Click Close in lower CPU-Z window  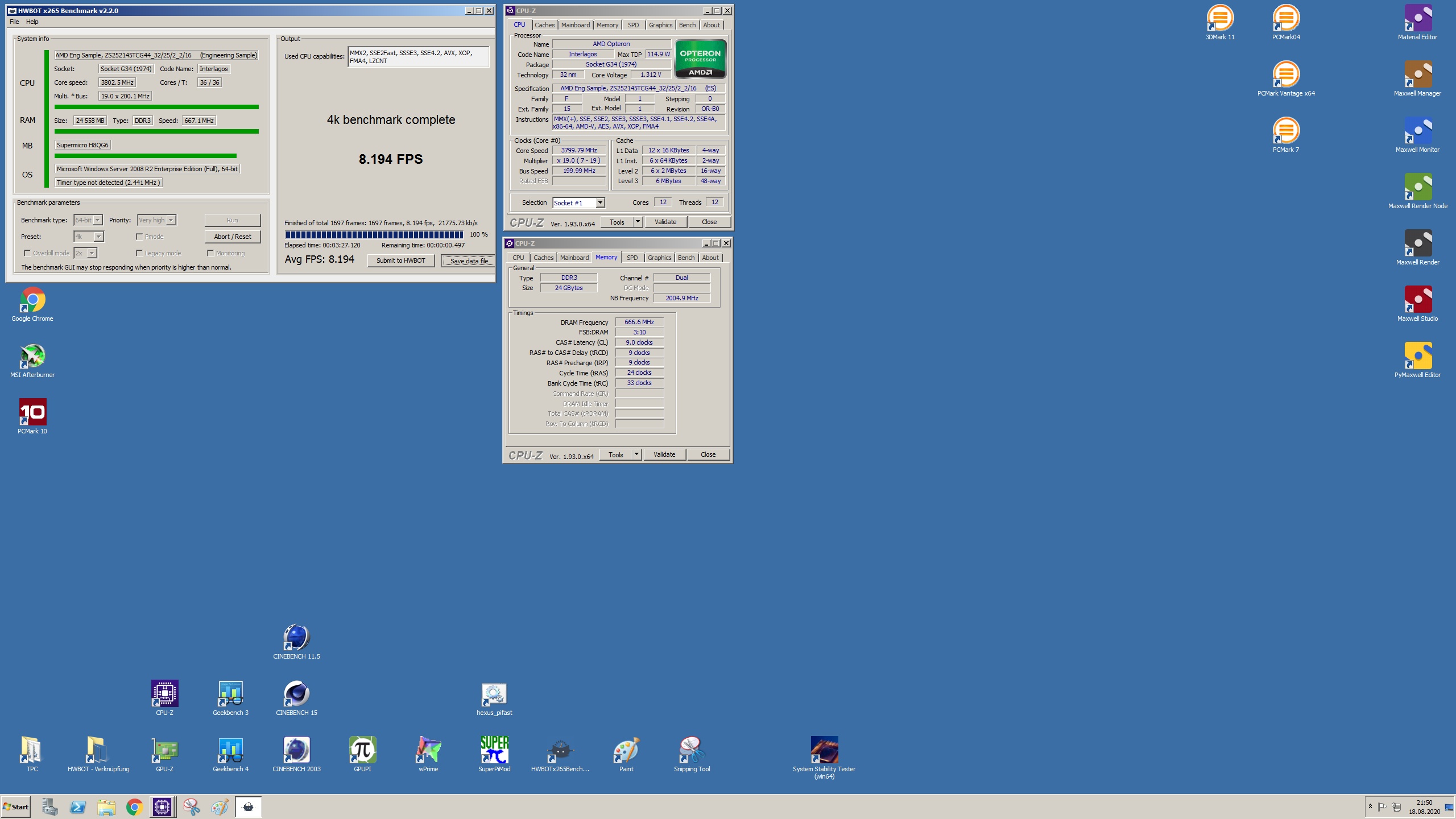tap(708, 454)
